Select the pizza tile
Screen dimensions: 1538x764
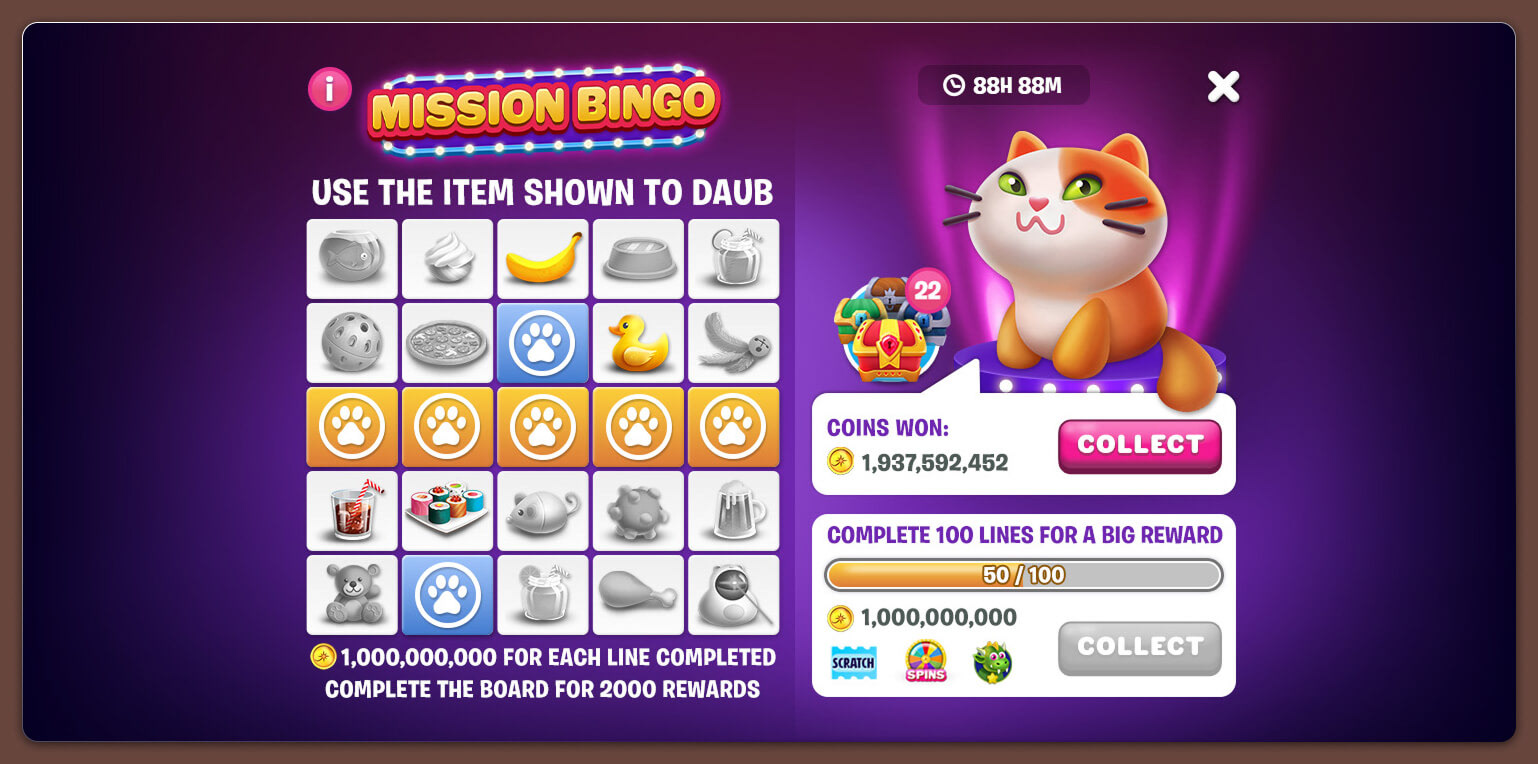[x=447, y=343]
